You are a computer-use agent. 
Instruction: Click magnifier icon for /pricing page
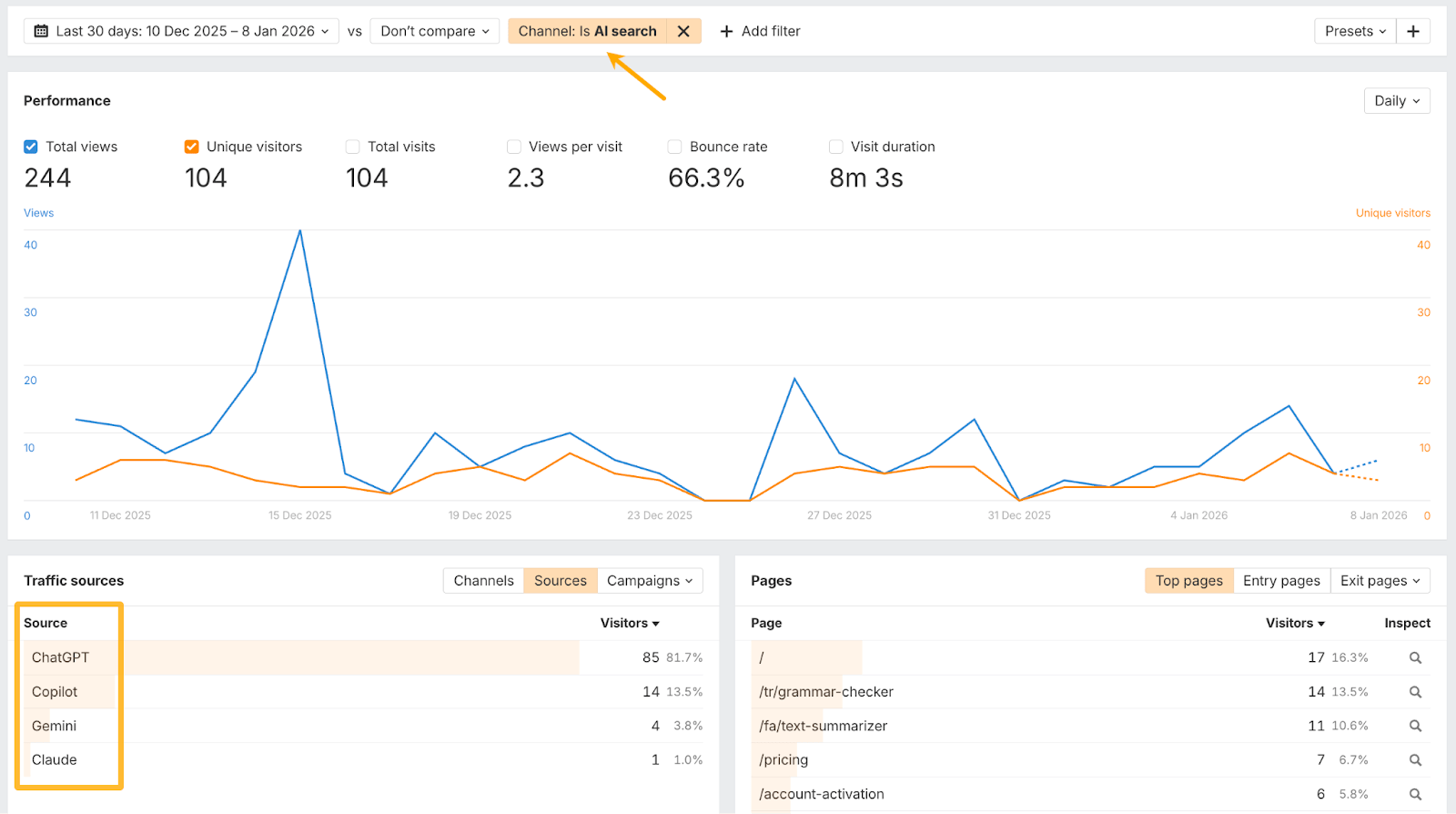pos(1415,759)
